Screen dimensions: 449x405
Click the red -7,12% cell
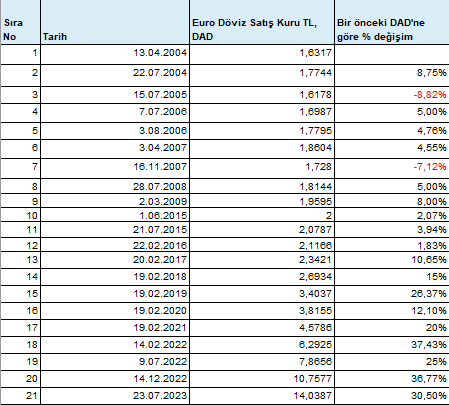point(392,169)
